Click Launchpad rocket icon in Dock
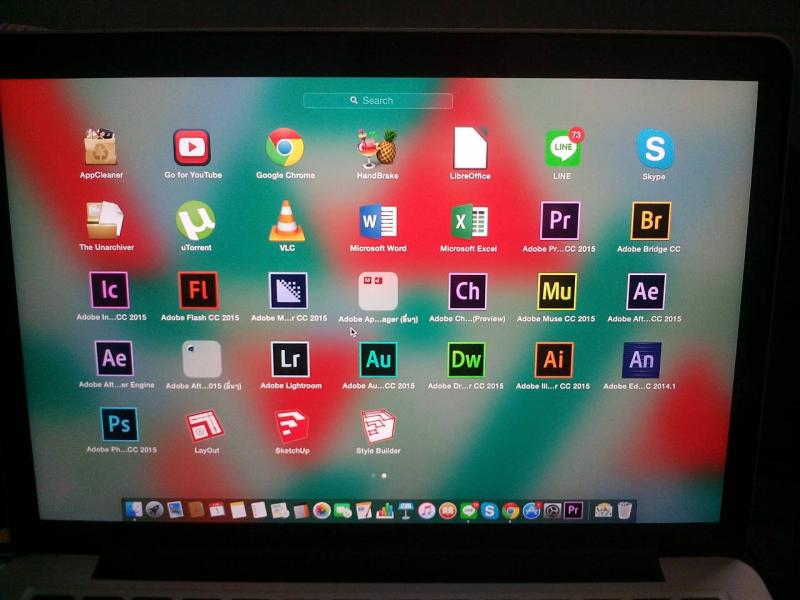Image resolution: width=800 pixels, height=600 pixels. click(155, 509)
